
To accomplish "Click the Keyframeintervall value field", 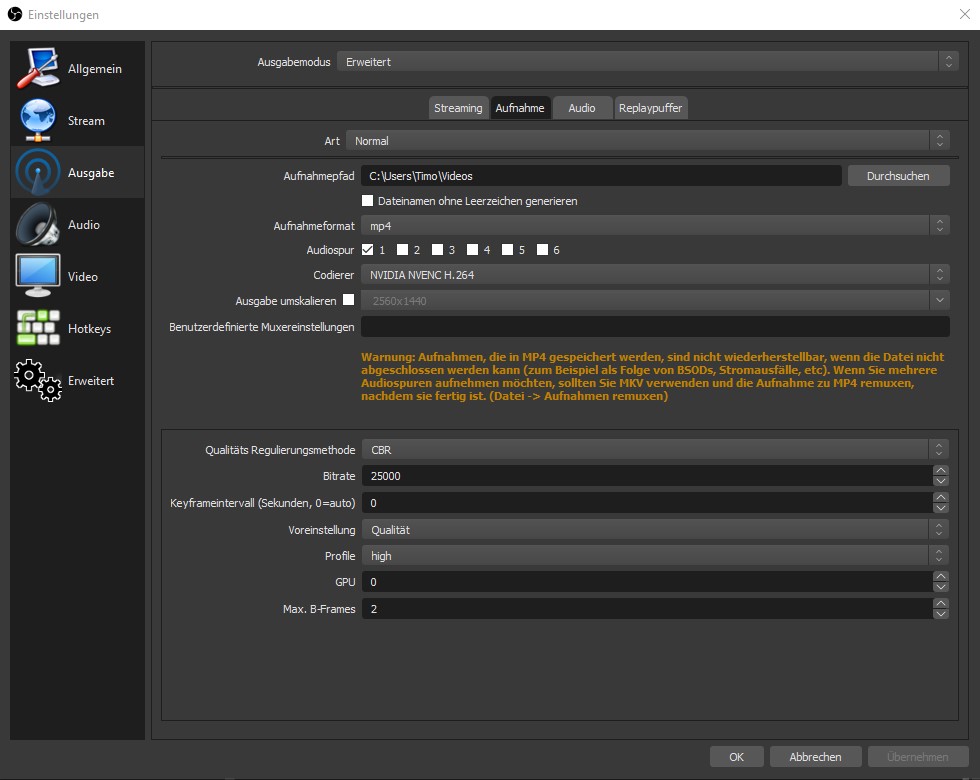I will pos(648,502).
